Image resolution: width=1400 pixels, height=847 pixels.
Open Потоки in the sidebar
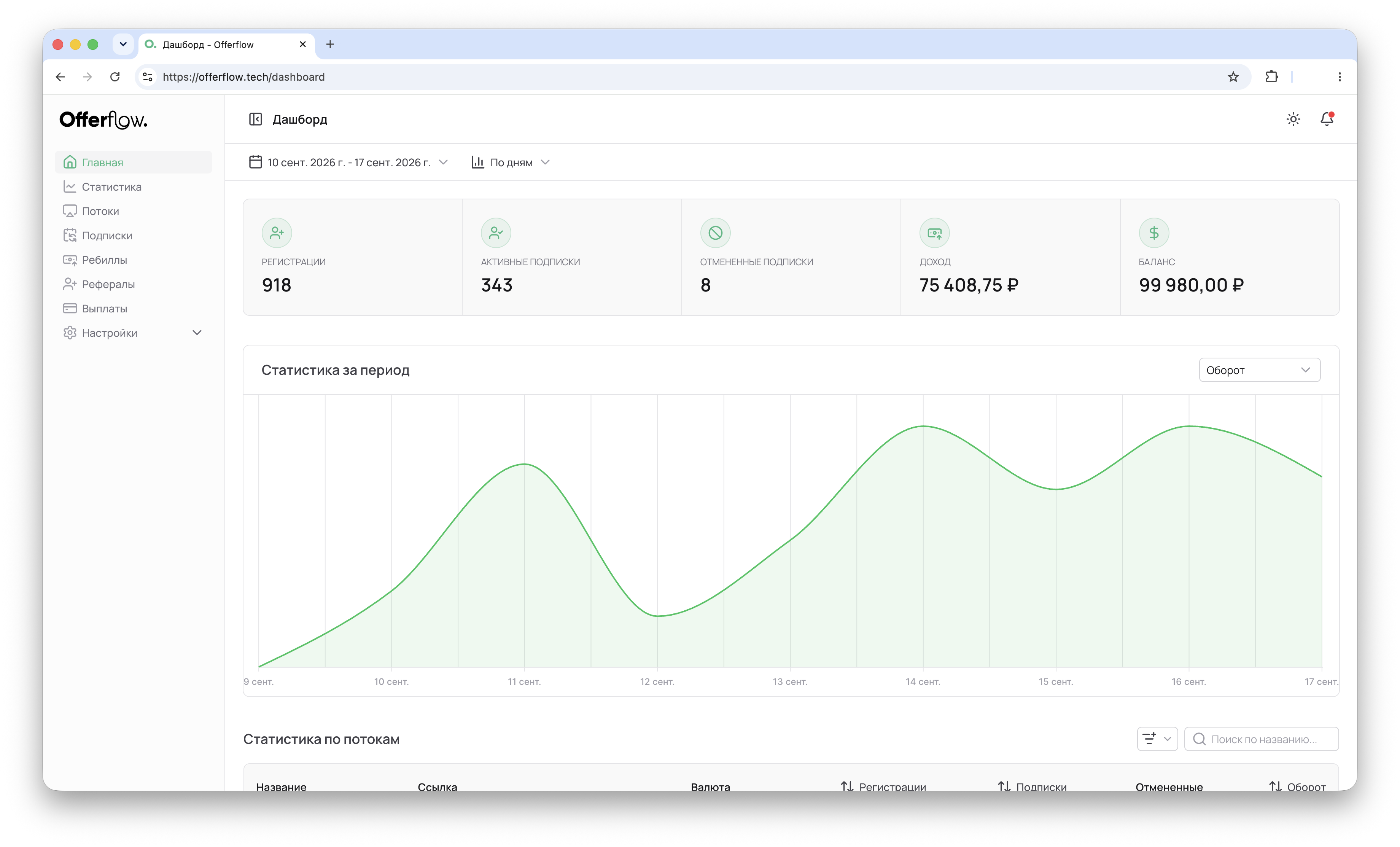pos(134,211)
